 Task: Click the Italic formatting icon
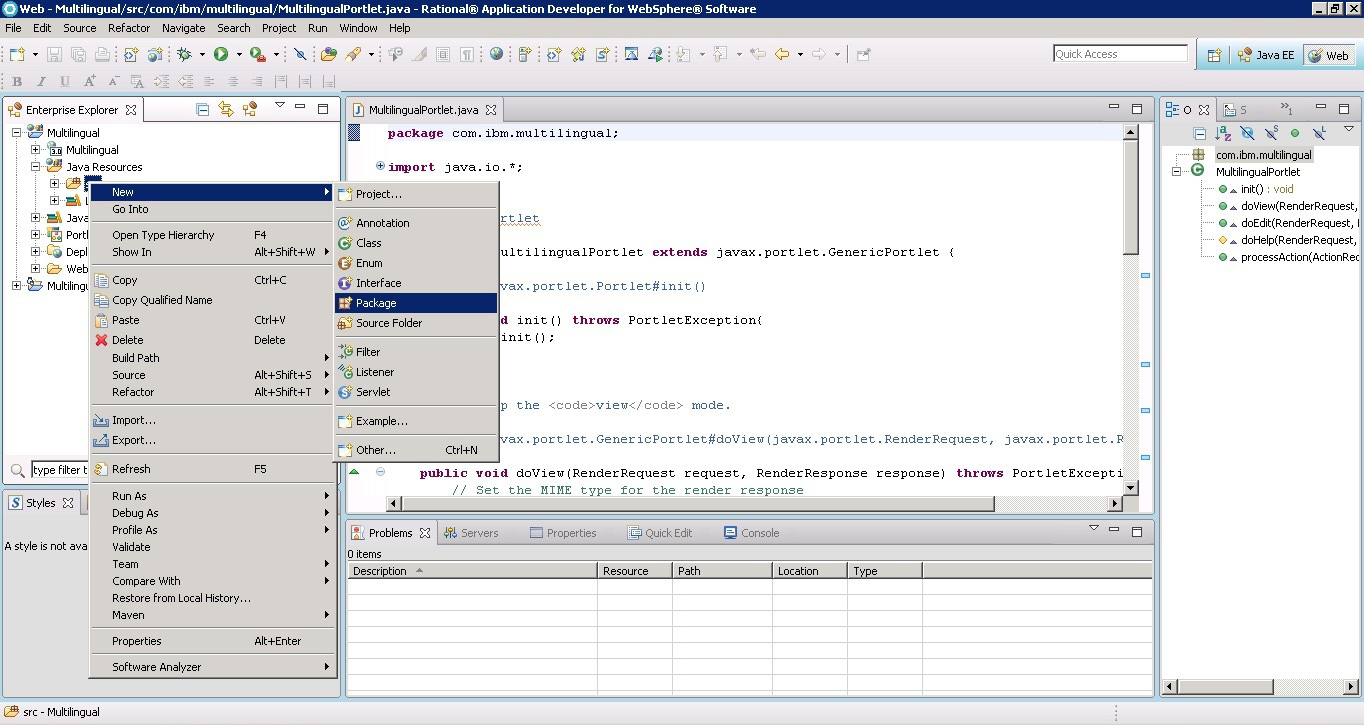point(41,81)
